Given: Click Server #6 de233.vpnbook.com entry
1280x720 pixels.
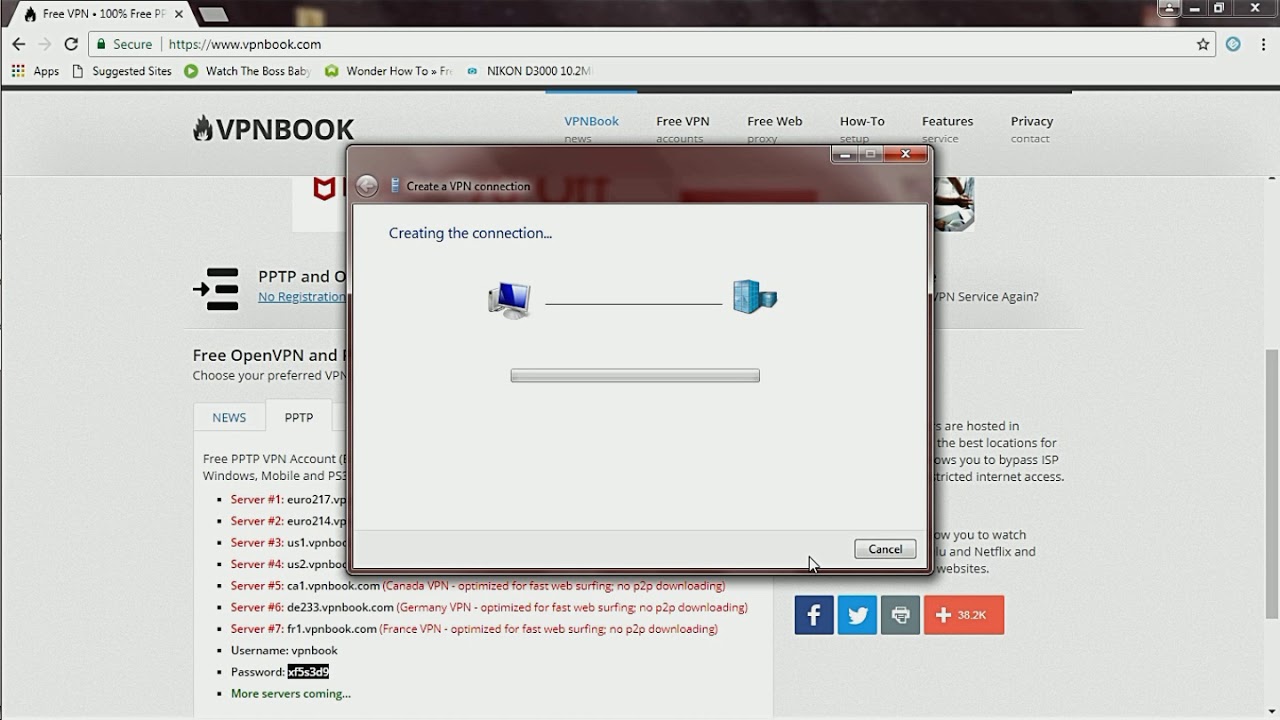Looking at the screenshot, I should coord(489,607).
